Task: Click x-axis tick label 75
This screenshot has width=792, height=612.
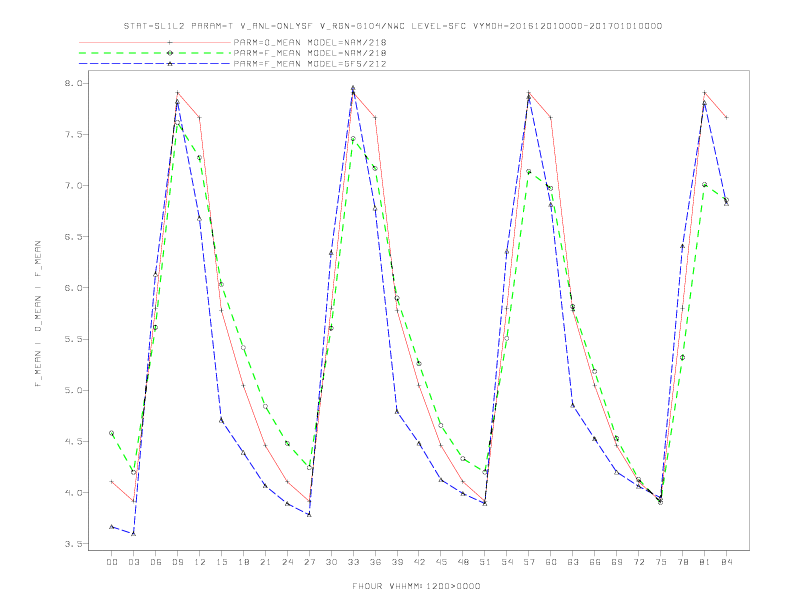Action: click(x=661, y=562)
